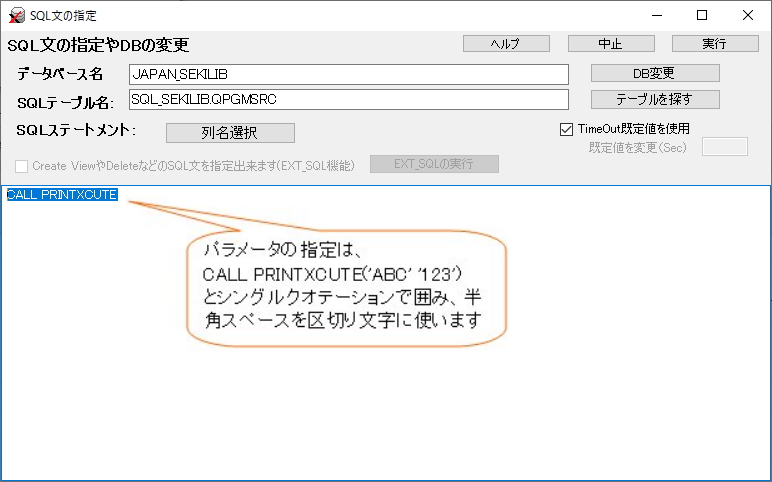
Task: Focus the SQLテーブル名 field SQL_SEKILIB.QPGMSRC
Action: coord(349,99)
